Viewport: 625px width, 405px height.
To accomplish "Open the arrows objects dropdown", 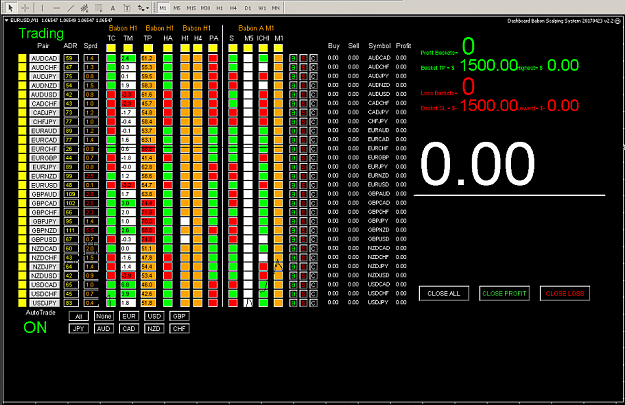I will tap(143, 8).
